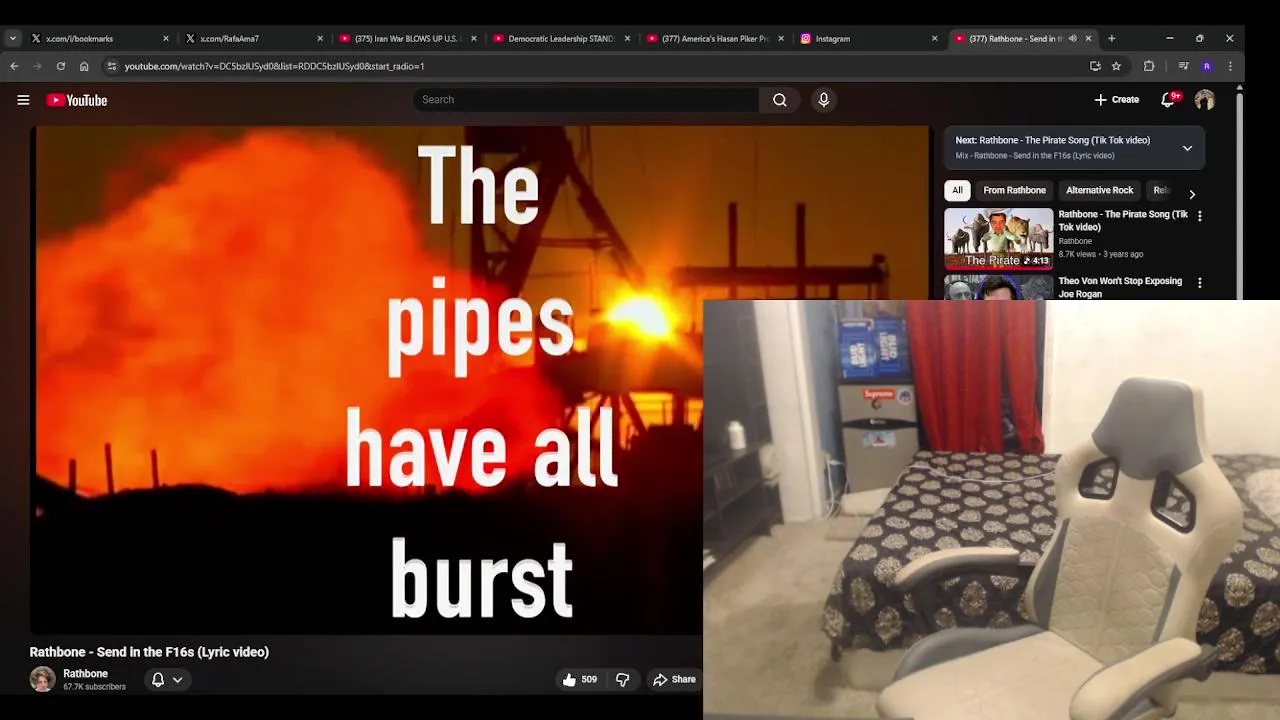This screenshot has height=720, width=1280.
Task: Switch to Iran War BLOWS UP tab
Action: pyautogui.click(x=405, y=39)
